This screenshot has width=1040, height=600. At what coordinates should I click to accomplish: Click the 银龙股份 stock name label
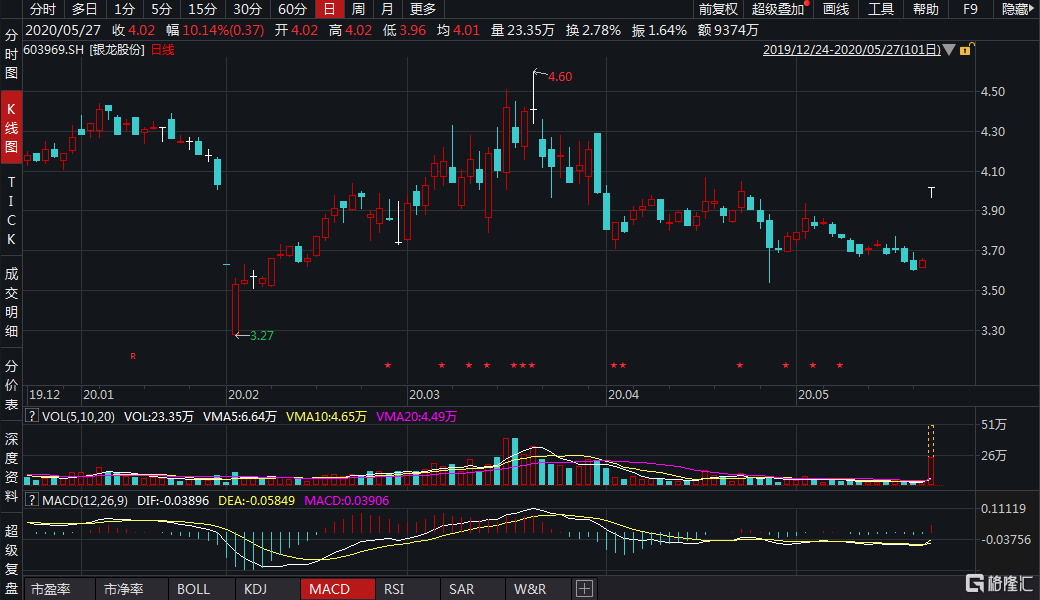(117, 50)
